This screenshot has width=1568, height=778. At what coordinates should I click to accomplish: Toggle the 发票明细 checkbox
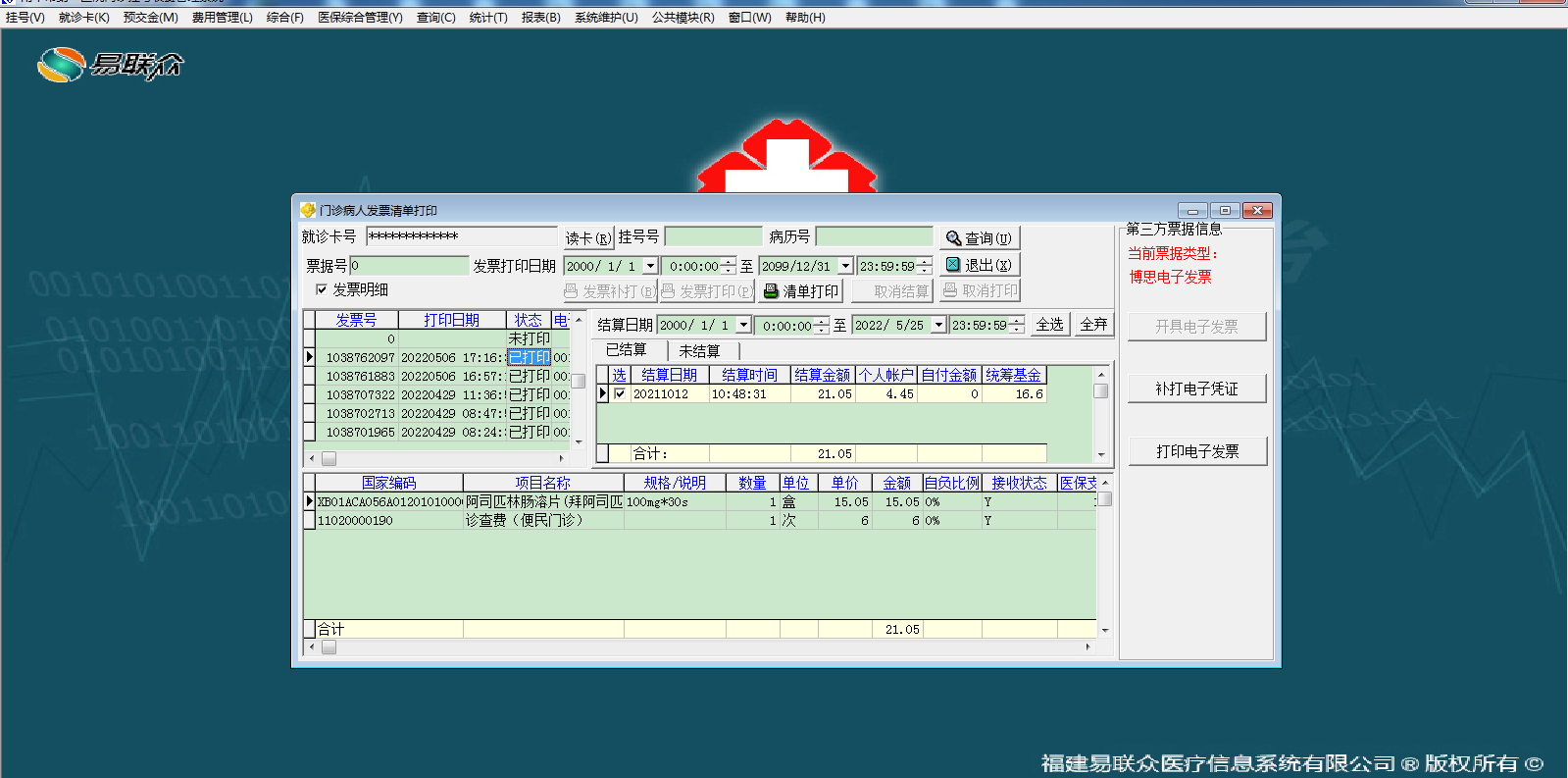(x=322, y=290)
